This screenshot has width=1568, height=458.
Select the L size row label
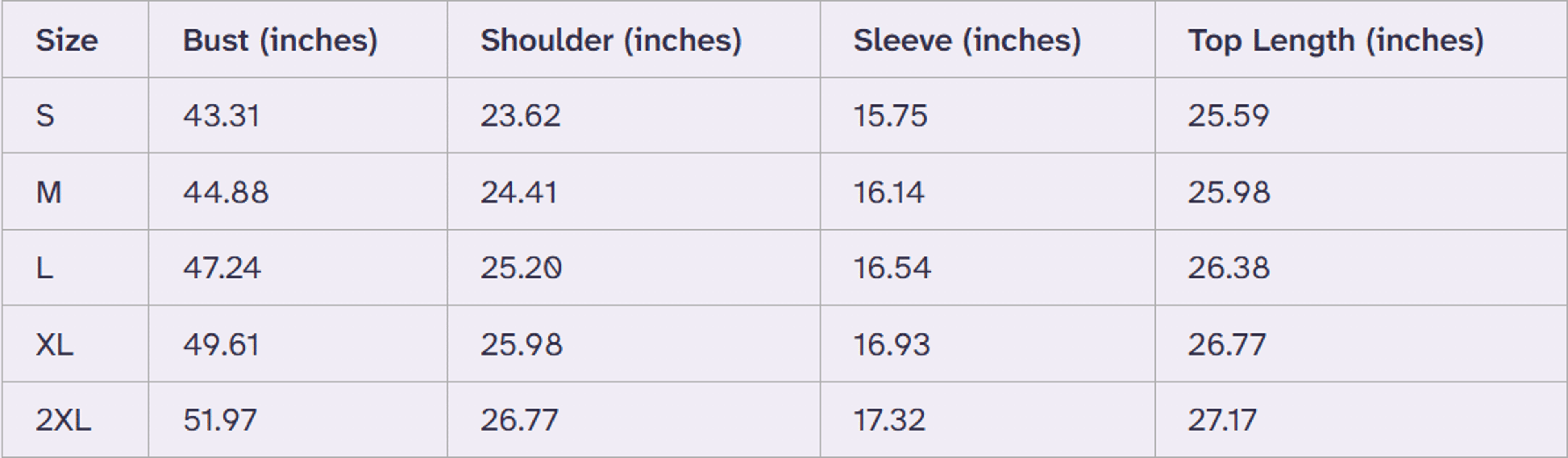45,268
